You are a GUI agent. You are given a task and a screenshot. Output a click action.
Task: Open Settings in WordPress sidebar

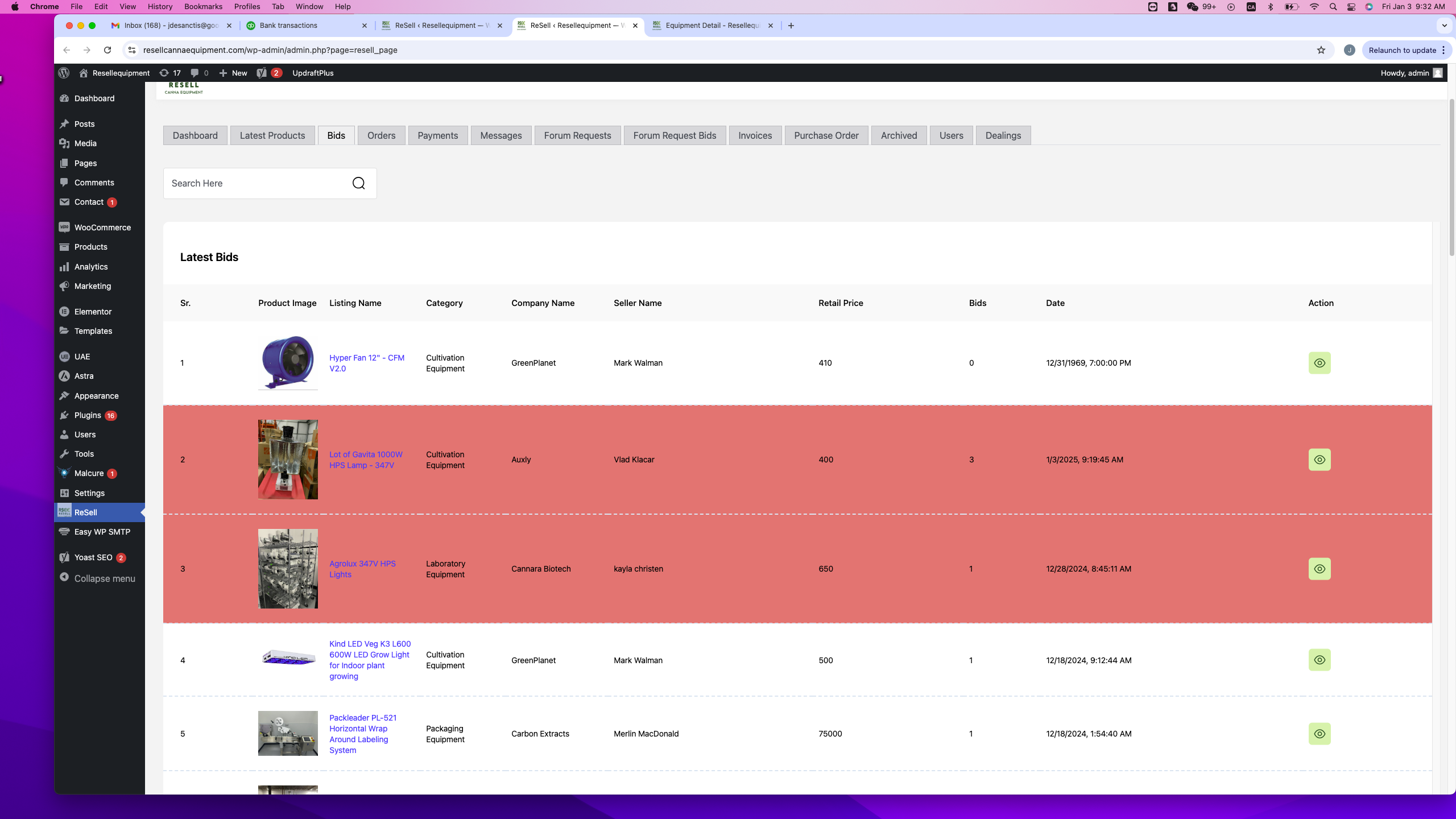point(100,493)
